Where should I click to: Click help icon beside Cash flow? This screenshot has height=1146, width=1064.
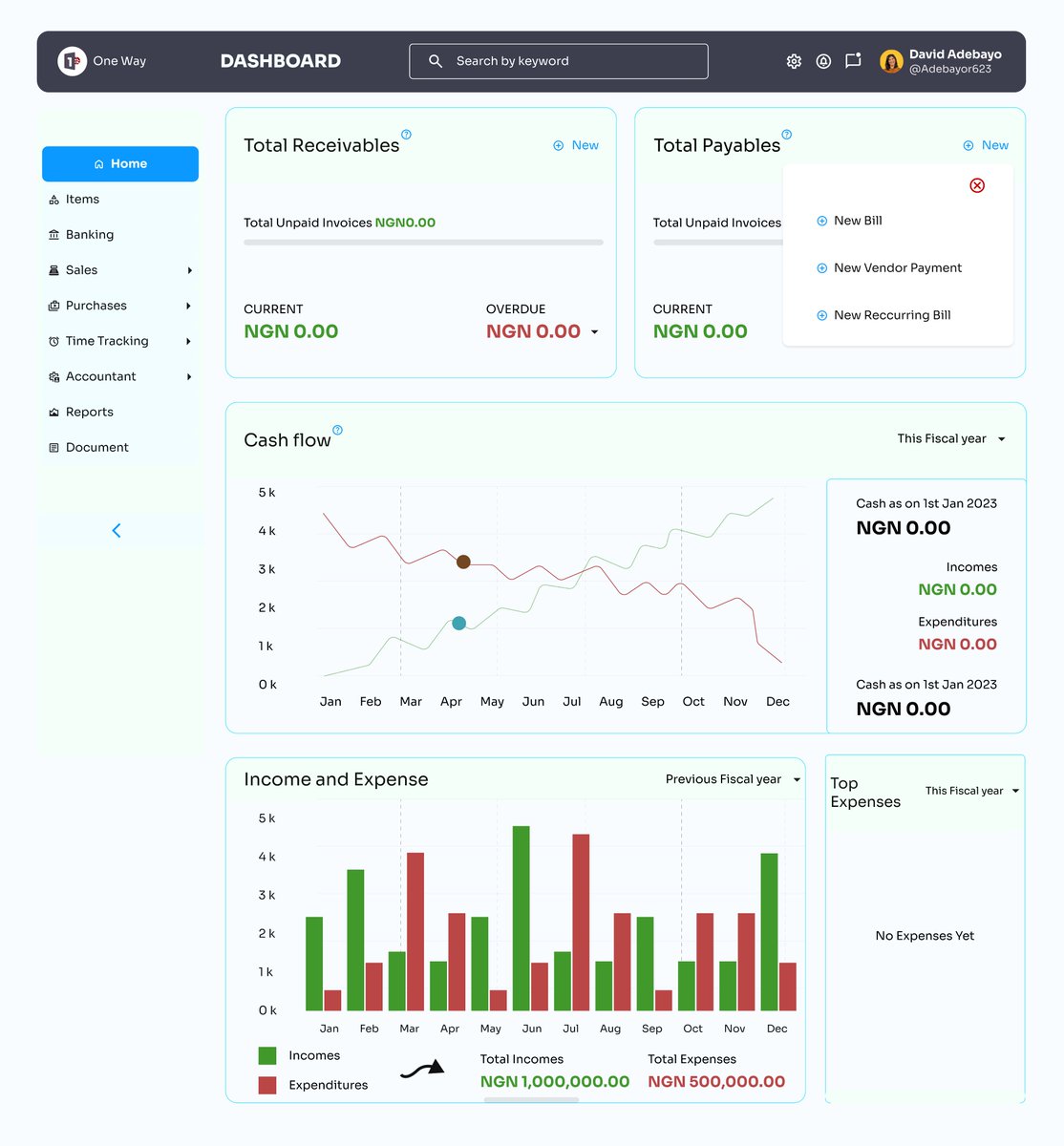coord(337,430)
